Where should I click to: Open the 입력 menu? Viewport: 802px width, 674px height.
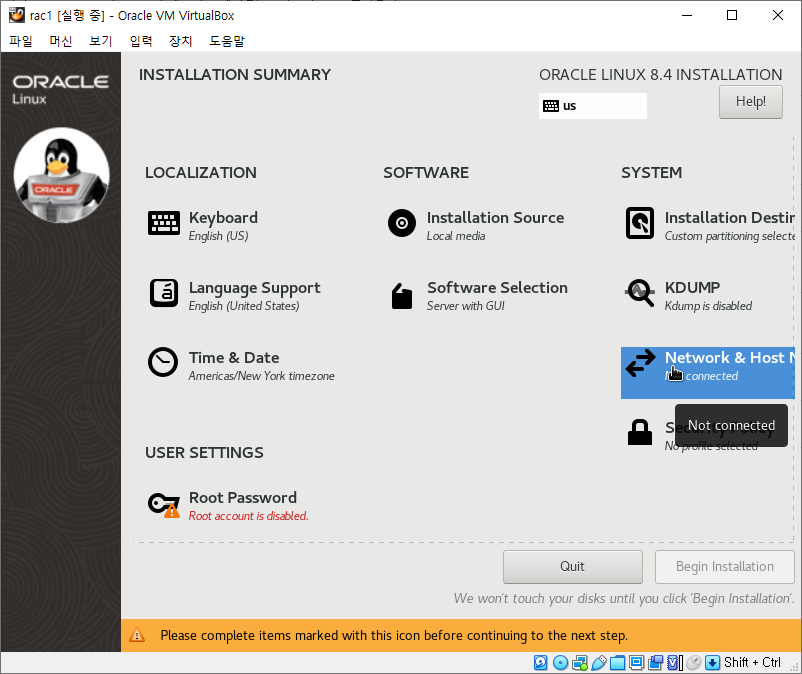(x=141, y=41)
